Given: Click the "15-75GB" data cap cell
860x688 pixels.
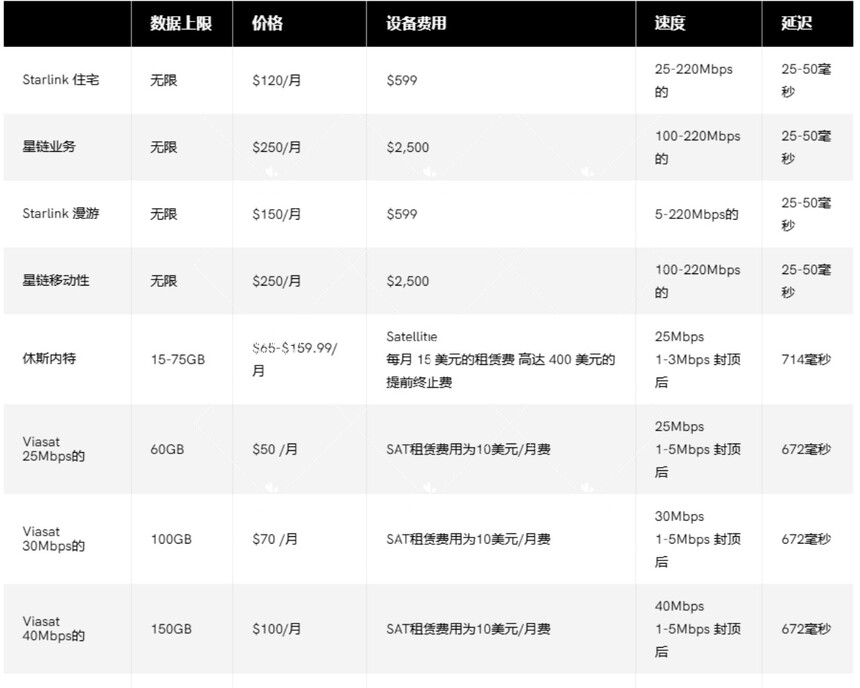Looking at the screenshot, I should pos(178,360).
